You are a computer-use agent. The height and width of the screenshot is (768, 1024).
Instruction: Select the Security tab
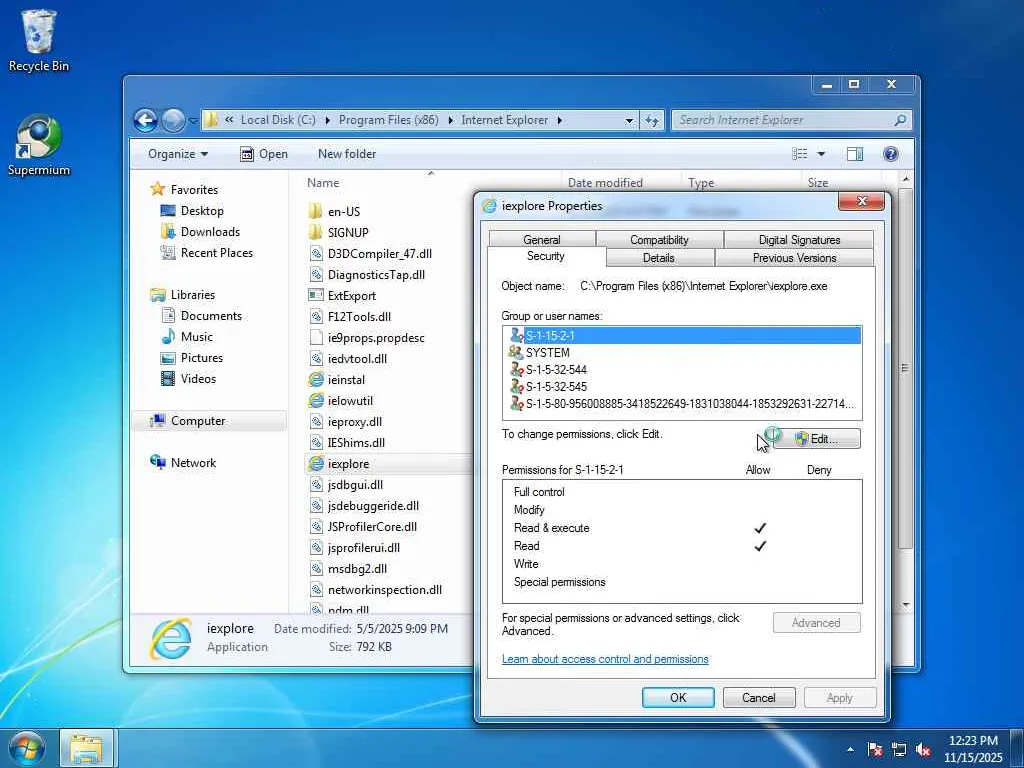[545, 256]
